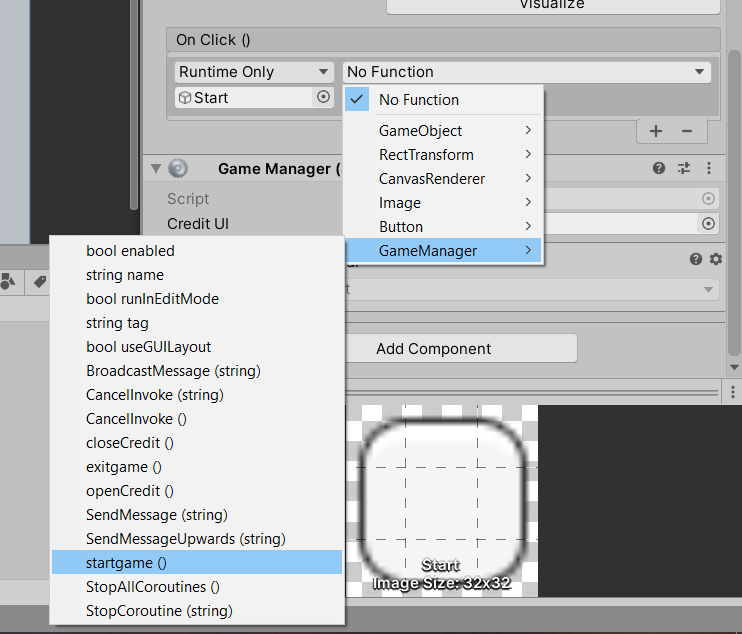The width and height of the screenshot is (742, 634).
Task: Click the Start sprite preview thumbnail
Action: click(x=441, y=490)
